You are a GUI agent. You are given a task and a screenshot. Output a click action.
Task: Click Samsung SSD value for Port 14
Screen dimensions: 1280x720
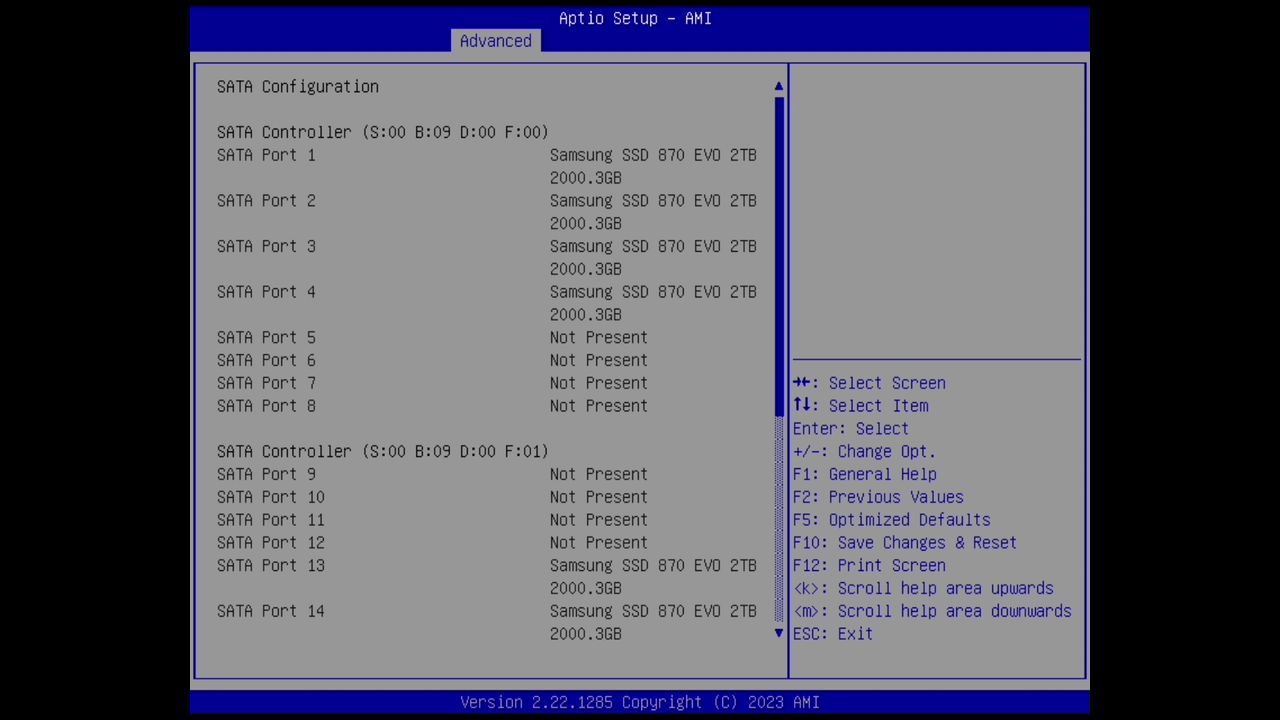(653, 611)
